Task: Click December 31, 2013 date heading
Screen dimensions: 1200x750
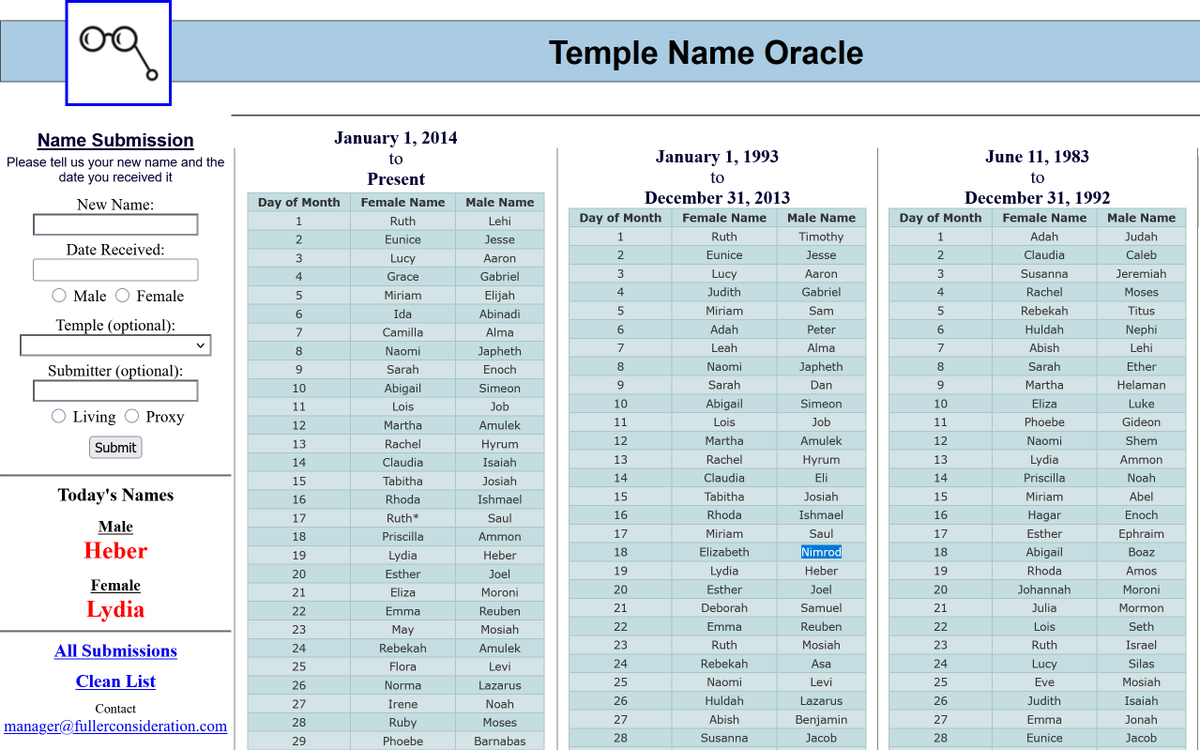Action: point(717,198)
